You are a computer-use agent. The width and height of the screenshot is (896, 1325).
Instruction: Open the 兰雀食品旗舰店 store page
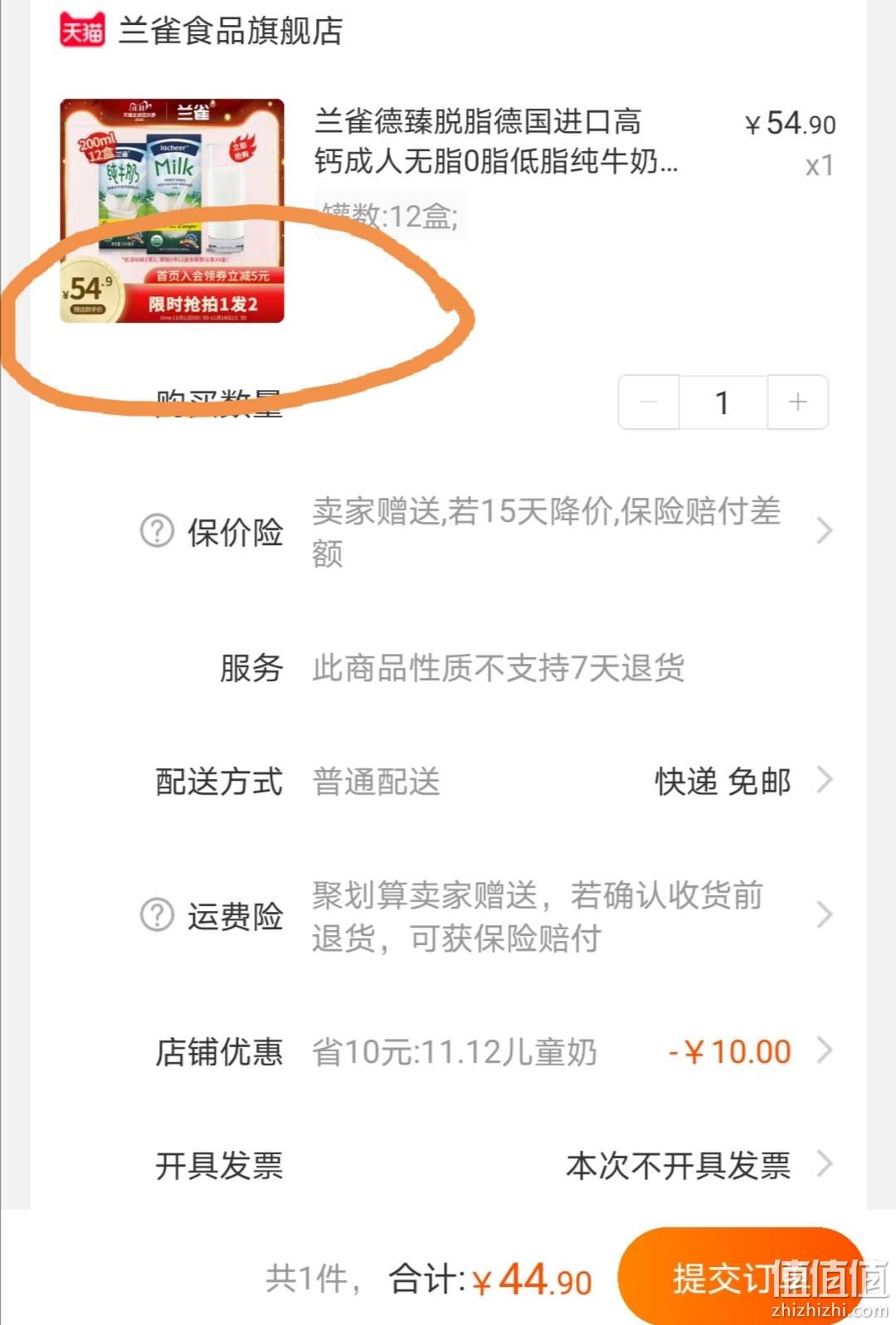[231, 31]
